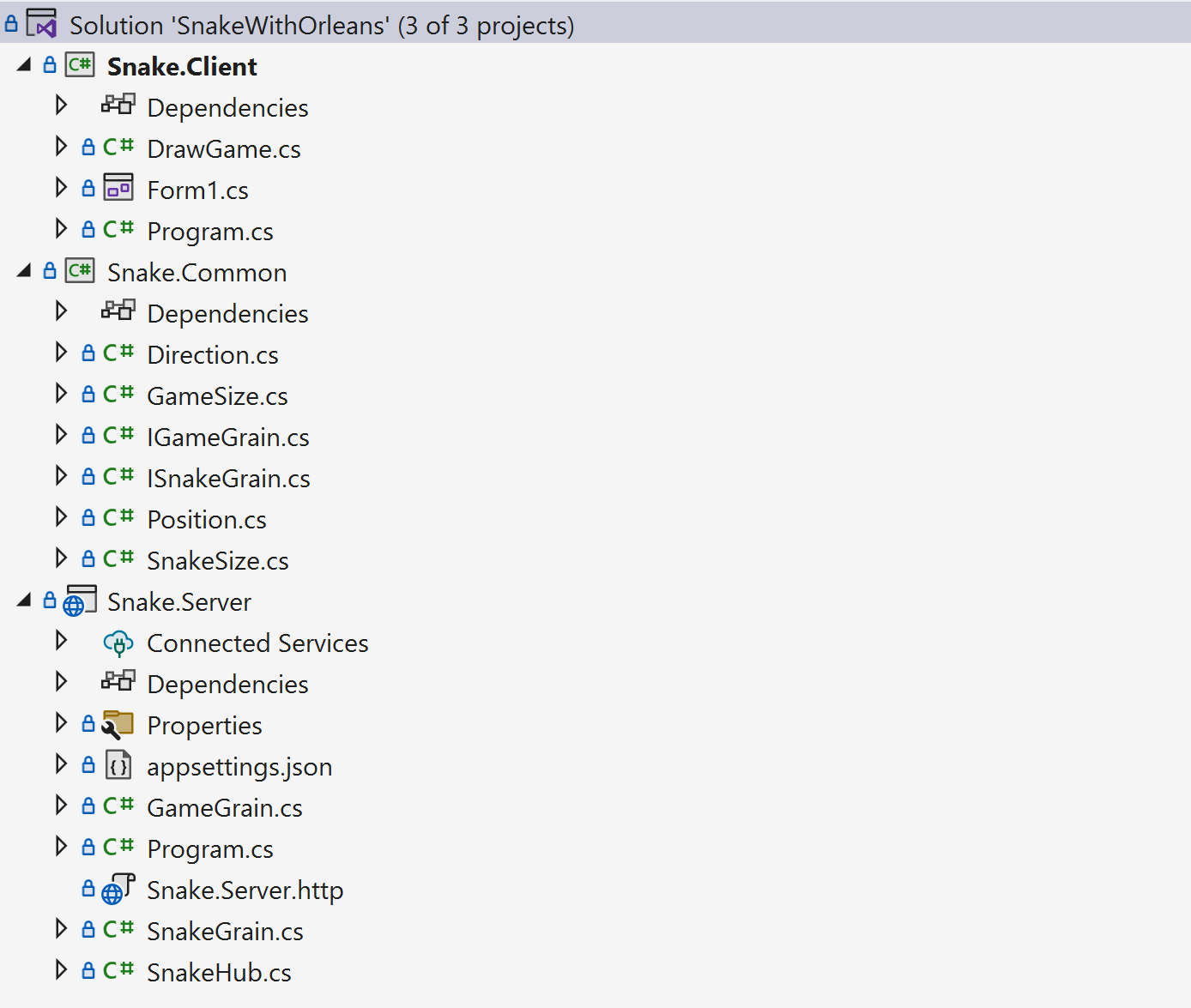
Task: Click the C# icon beside SnakeSize.cs
Action: tap(118, 558)
